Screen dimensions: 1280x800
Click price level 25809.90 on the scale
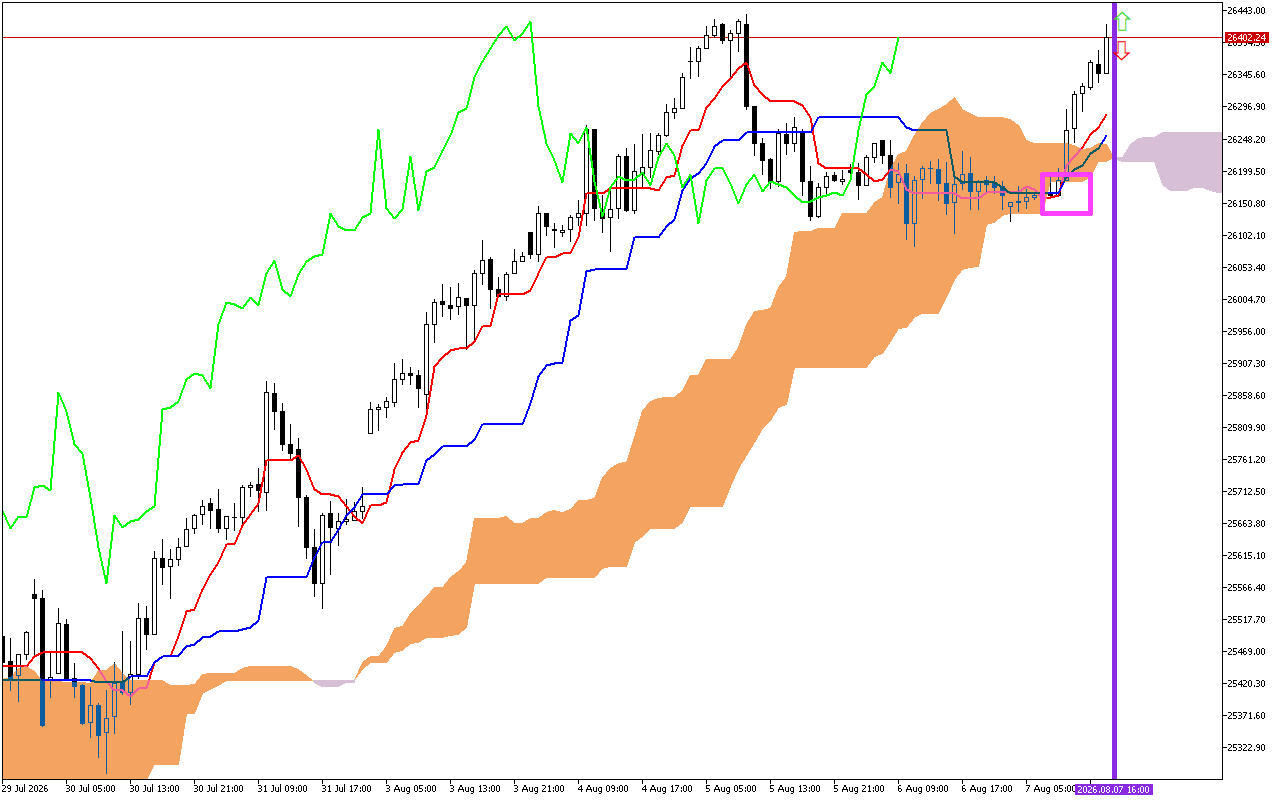coord(1246,427)
